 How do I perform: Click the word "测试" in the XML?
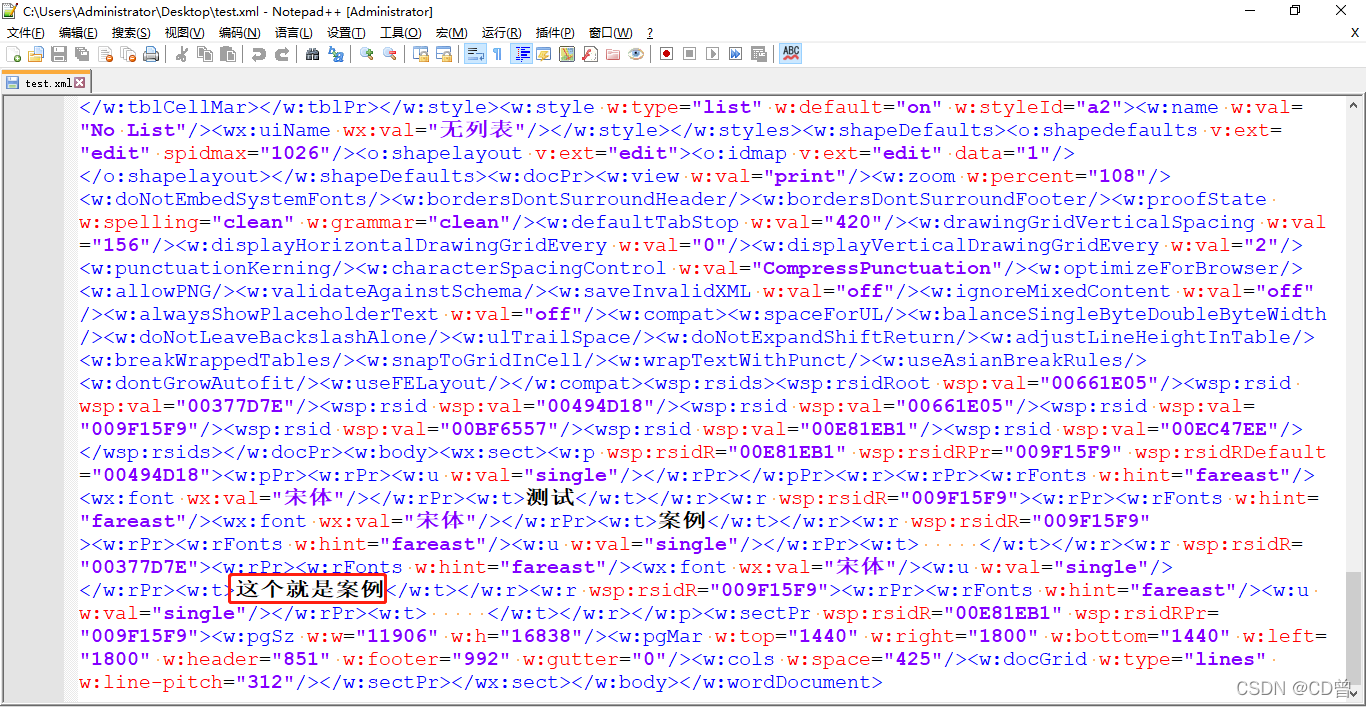click(550, 497)
